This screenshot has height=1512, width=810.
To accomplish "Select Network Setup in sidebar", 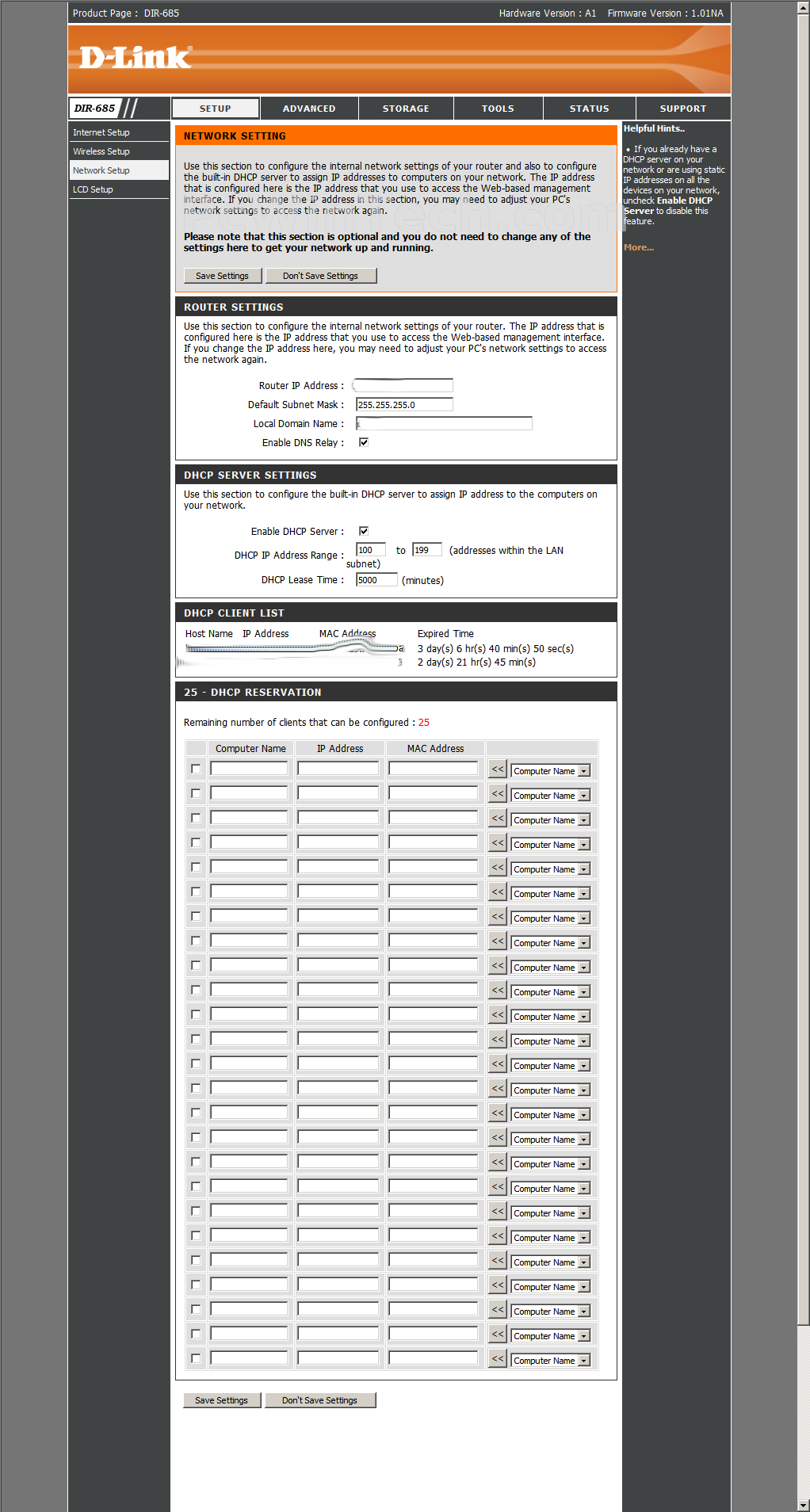I will 119,170.
